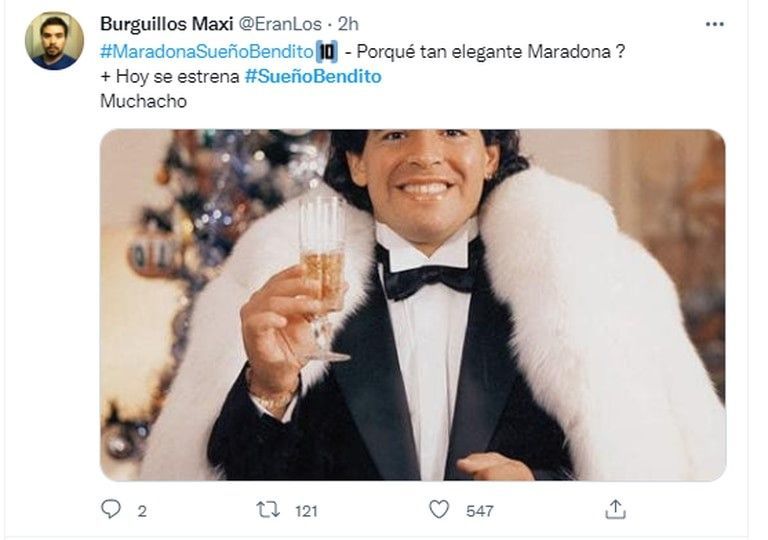Click the share upload arrow icon
This screenshot has height=540, width=768.
(615, 510)
